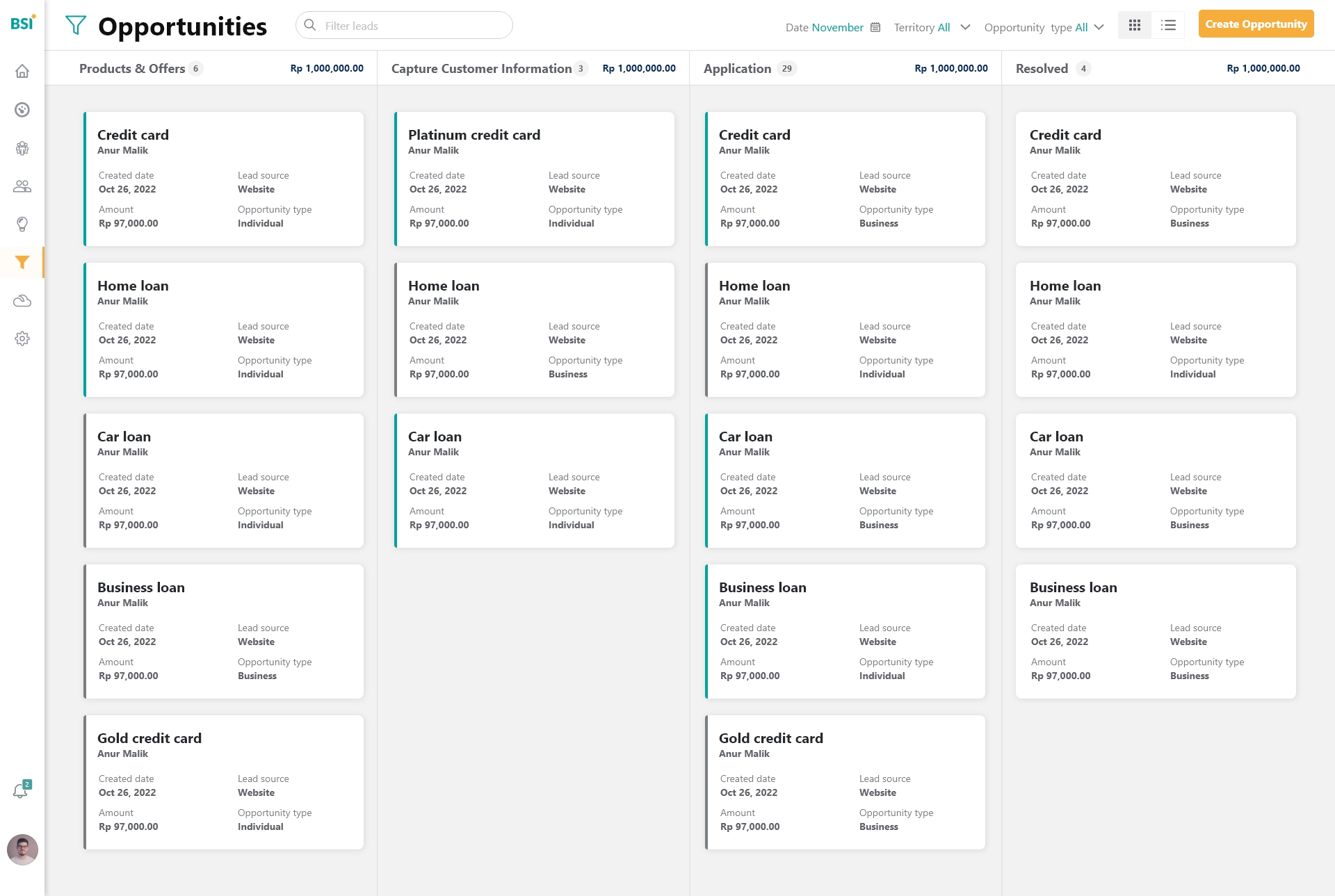Open the dashboard gauge sidebar icon

coord(22,110)
